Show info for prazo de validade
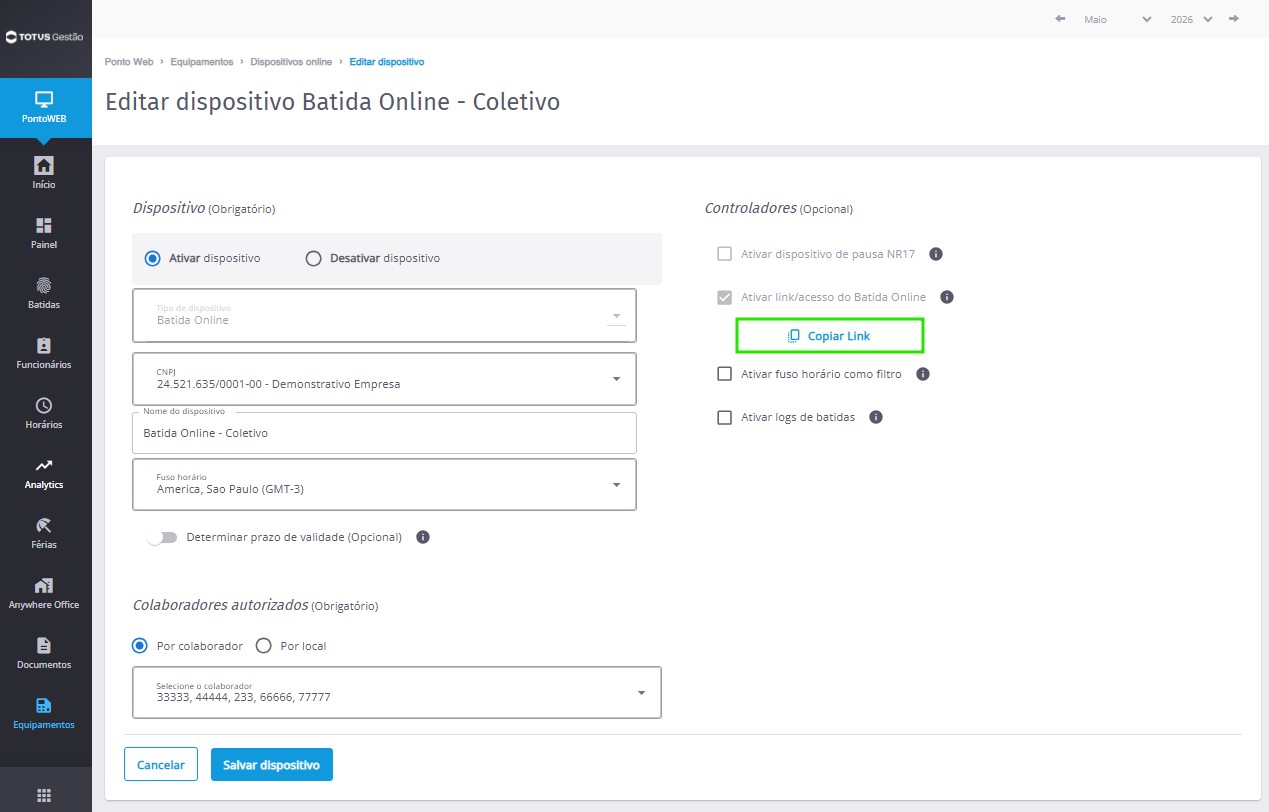The image size is (1269, 812). pos(423,537)
